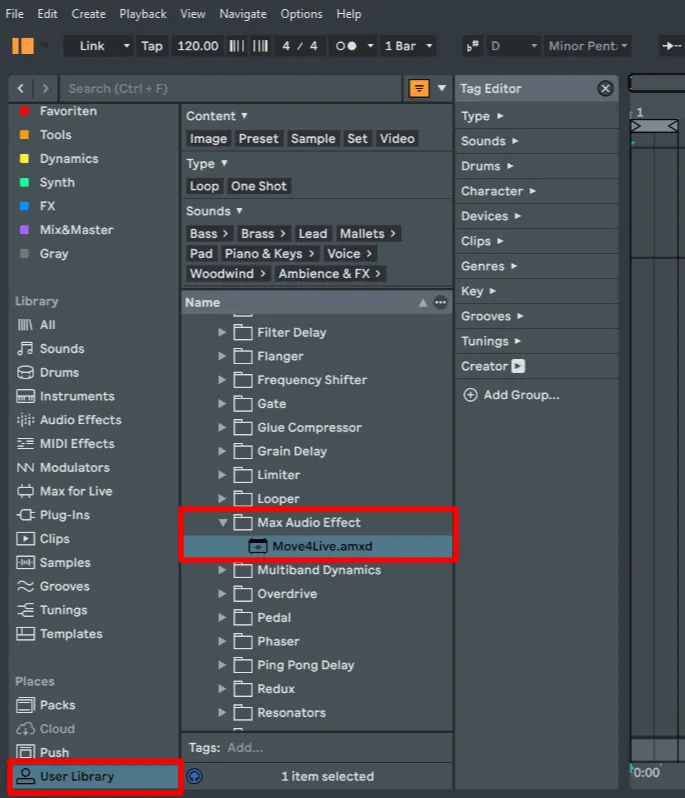The image size is (685, 798).
Task: Toggle the Video content filter
Action: coord(397,138)
